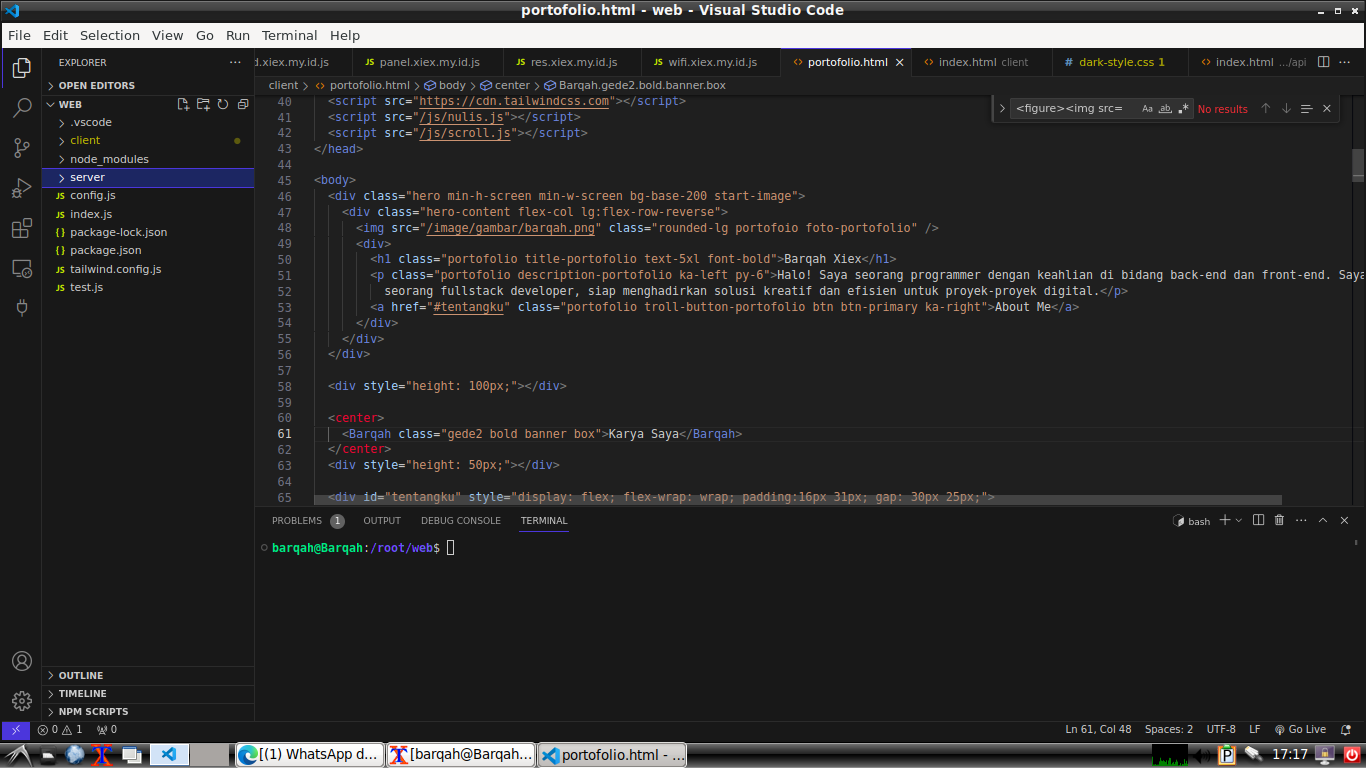Click the Refresh Explorer icon
1366x768 pixels.
coord(222,104)
